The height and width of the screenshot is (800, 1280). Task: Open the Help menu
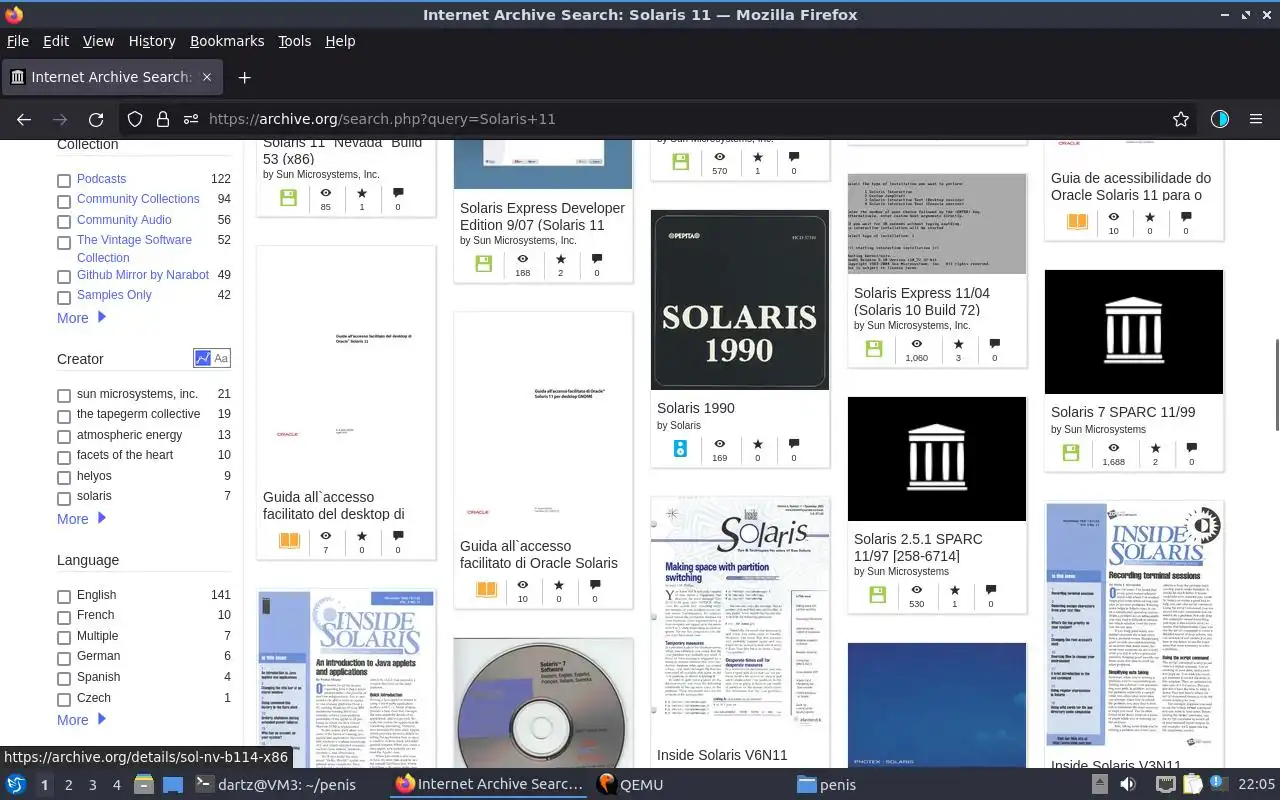[340, 41]
